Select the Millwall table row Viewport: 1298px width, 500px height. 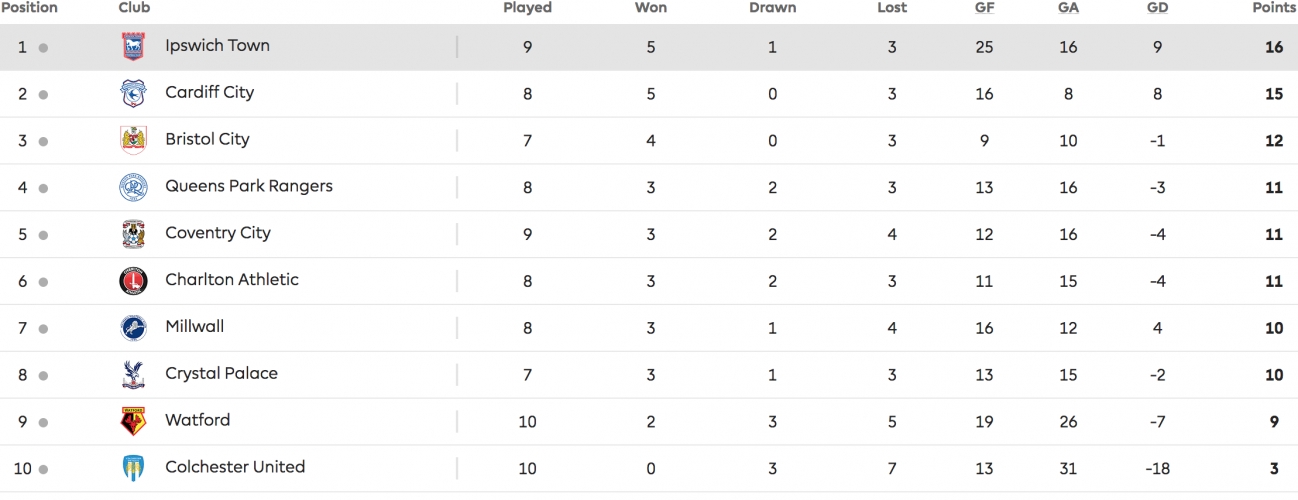coord(649,328)
